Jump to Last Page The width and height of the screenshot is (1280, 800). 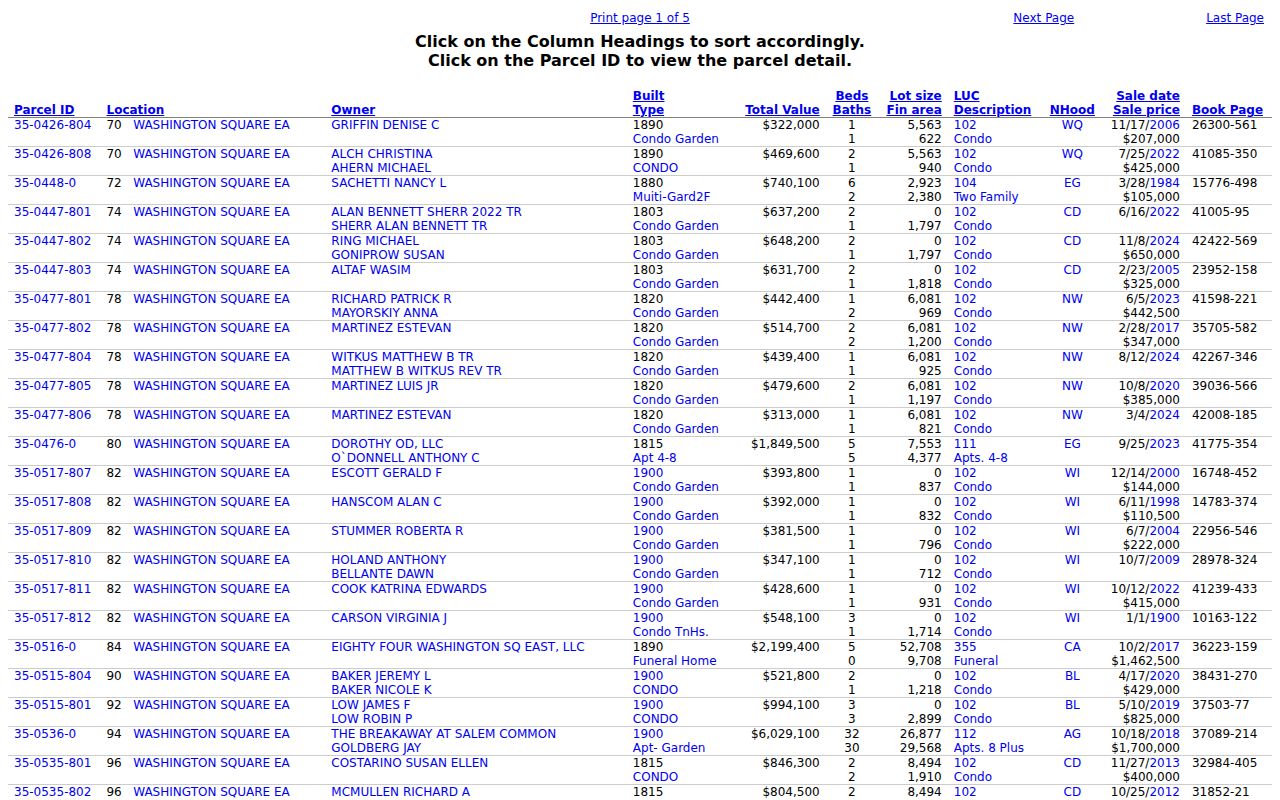click(x=1234, y=18)
